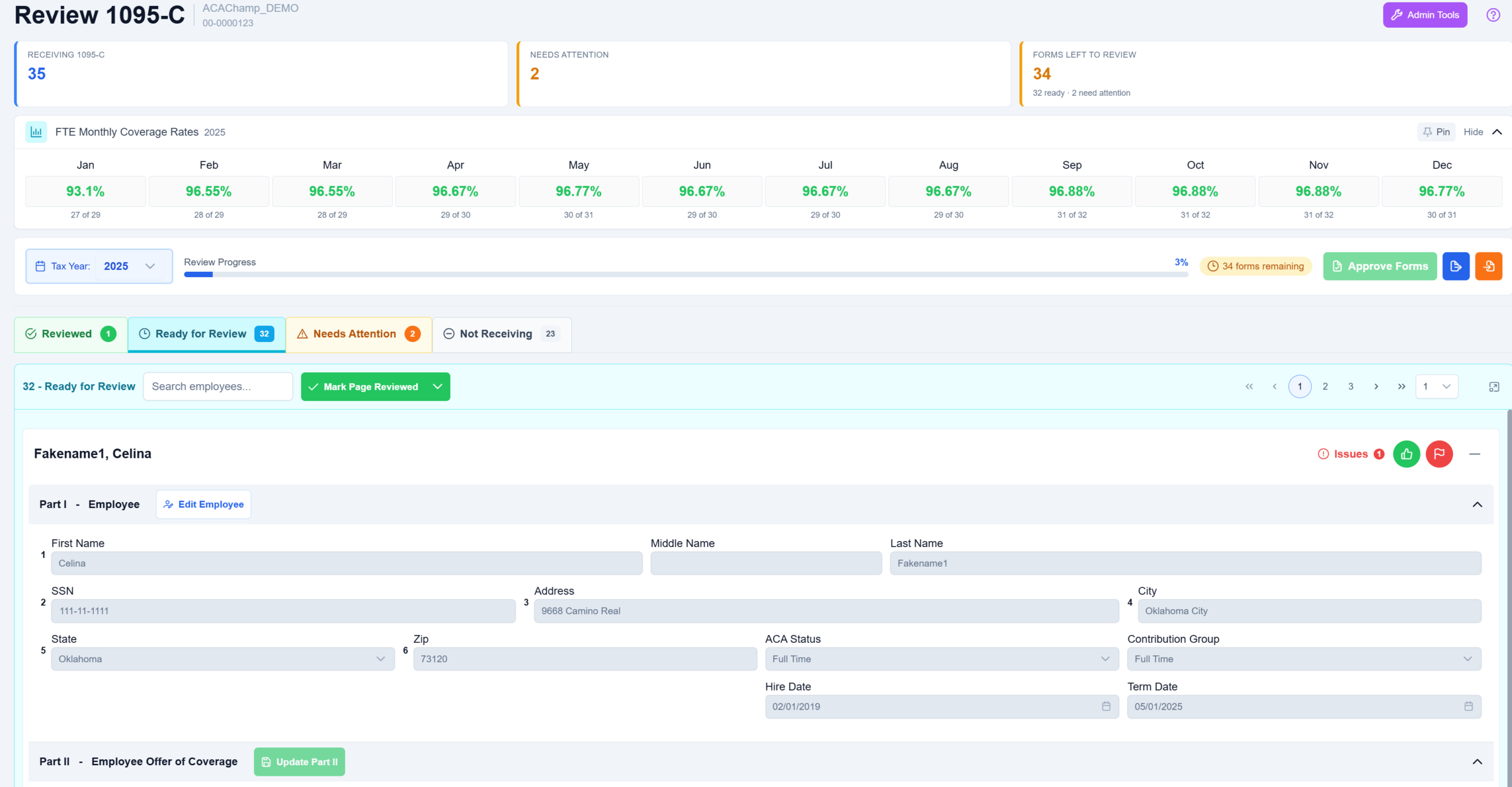The image size is (1512, 787).
Task: Switch to the Ready for Review tab
Action: coord(207,334)
